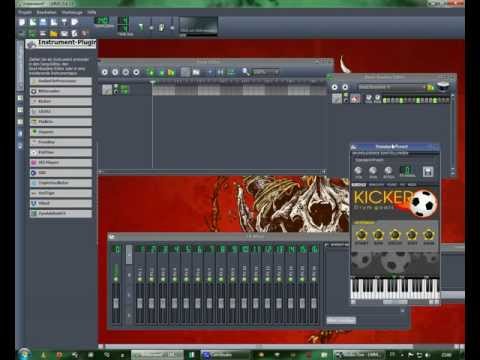Select ZynAddSubFX in instrument plugin list
This screenshot has height=360, width=480.
click(61, 213)
